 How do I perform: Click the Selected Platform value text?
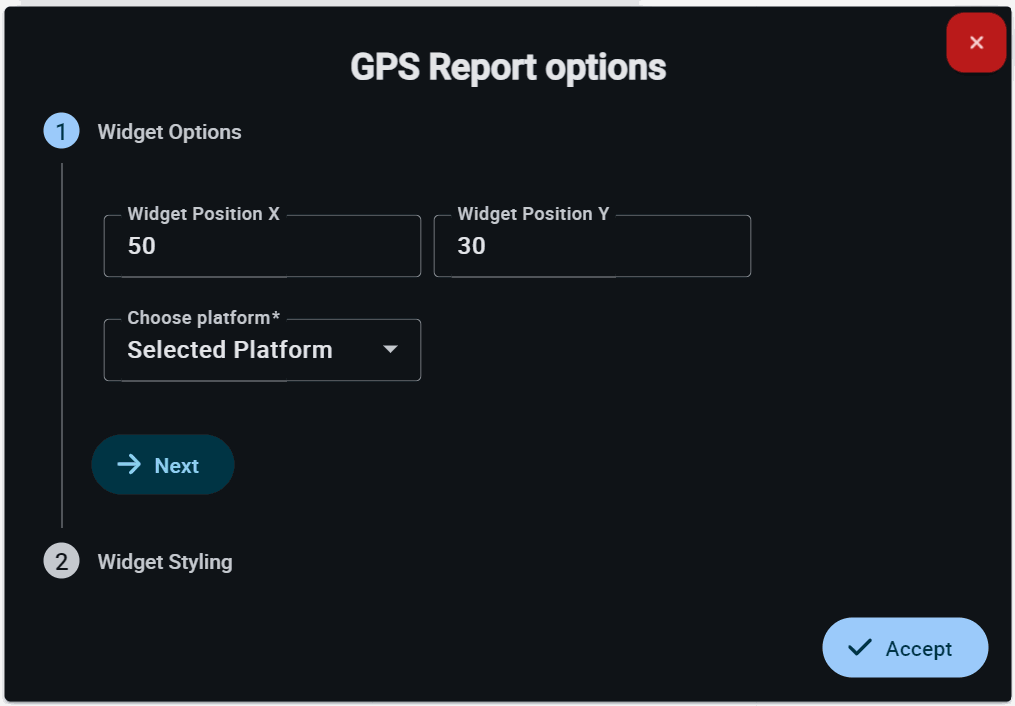230,350
